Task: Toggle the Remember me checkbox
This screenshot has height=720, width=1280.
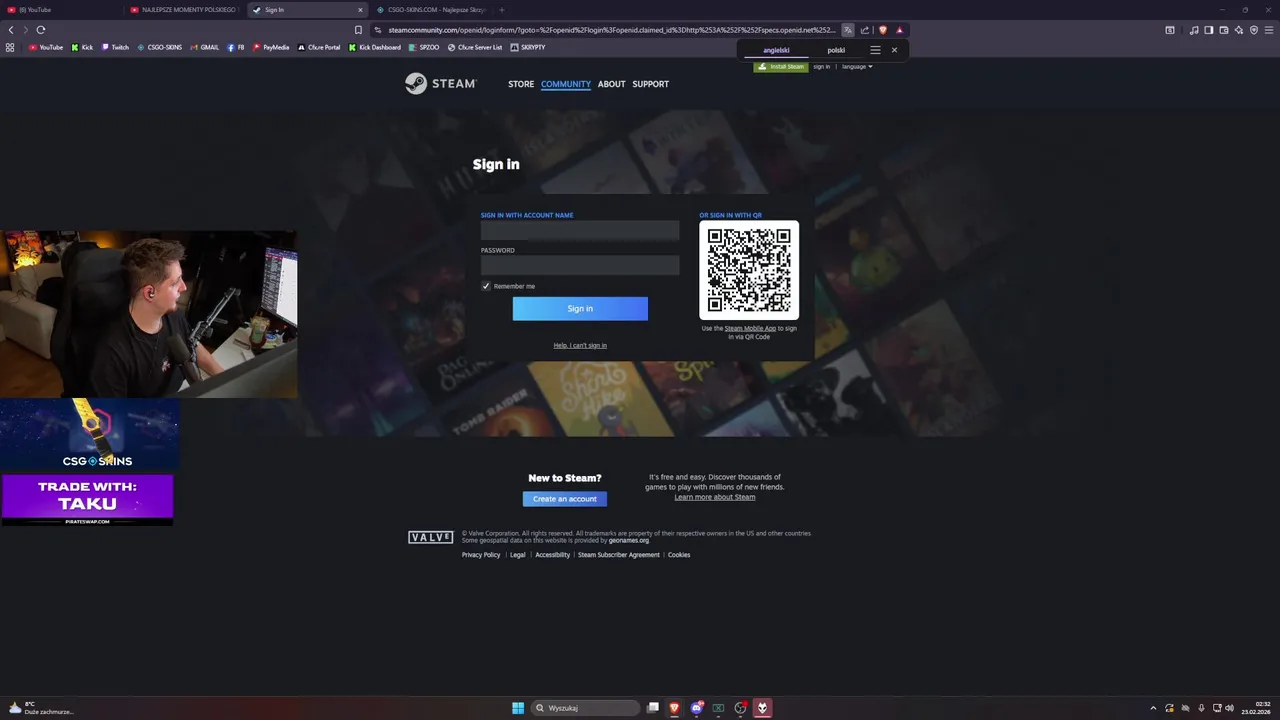Action: pos(486,286)
